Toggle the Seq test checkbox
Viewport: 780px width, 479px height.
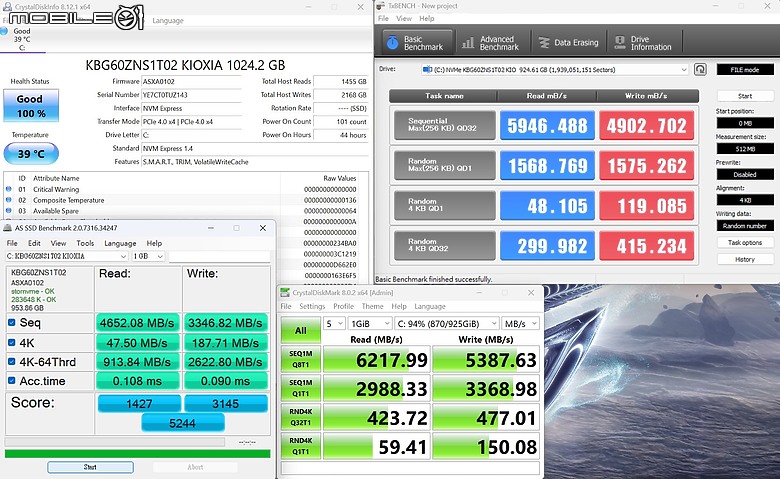coord(11,322)
